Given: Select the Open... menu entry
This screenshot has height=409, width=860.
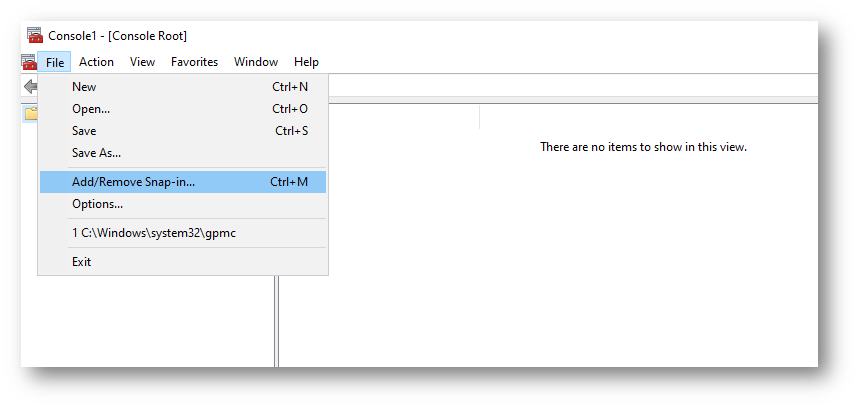Looking at the screenshot, I should (183, 109).
